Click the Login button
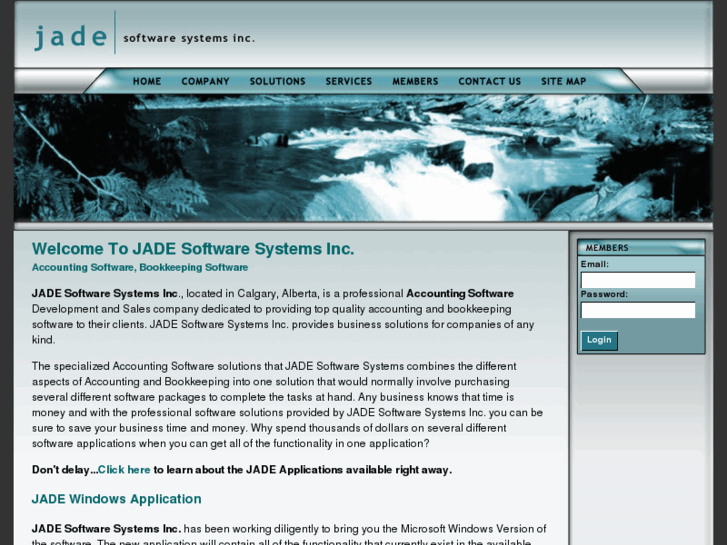The height and width of the screenshot is (545, 727). click(x=599, y=340)
